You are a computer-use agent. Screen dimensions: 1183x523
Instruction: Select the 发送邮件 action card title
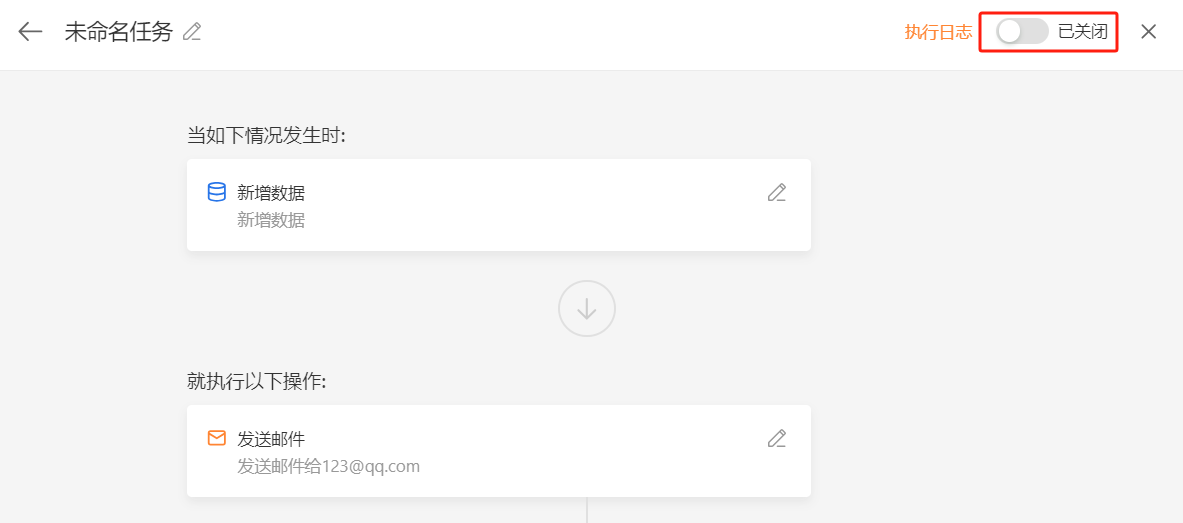[271, 438]
